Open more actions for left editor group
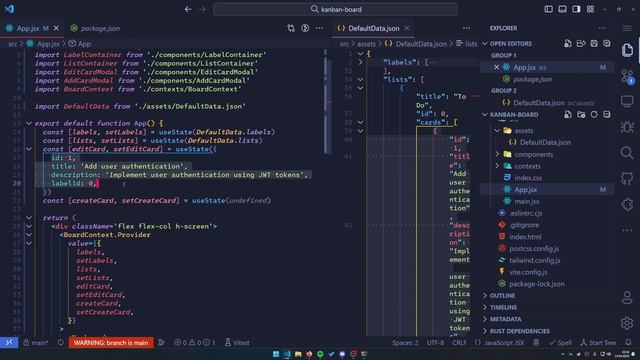The height and width of the screenshot is (360, 640). 320,28
